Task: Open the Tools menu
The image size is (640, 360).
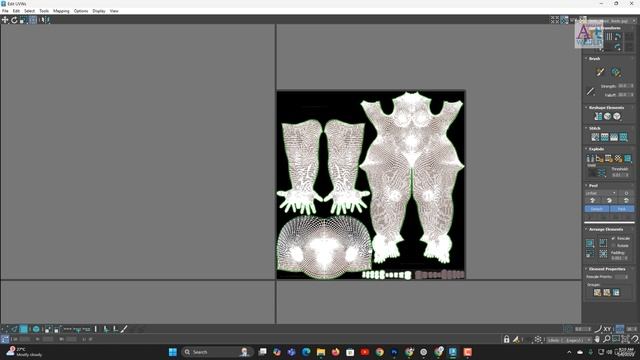Action: pos(44,11)
